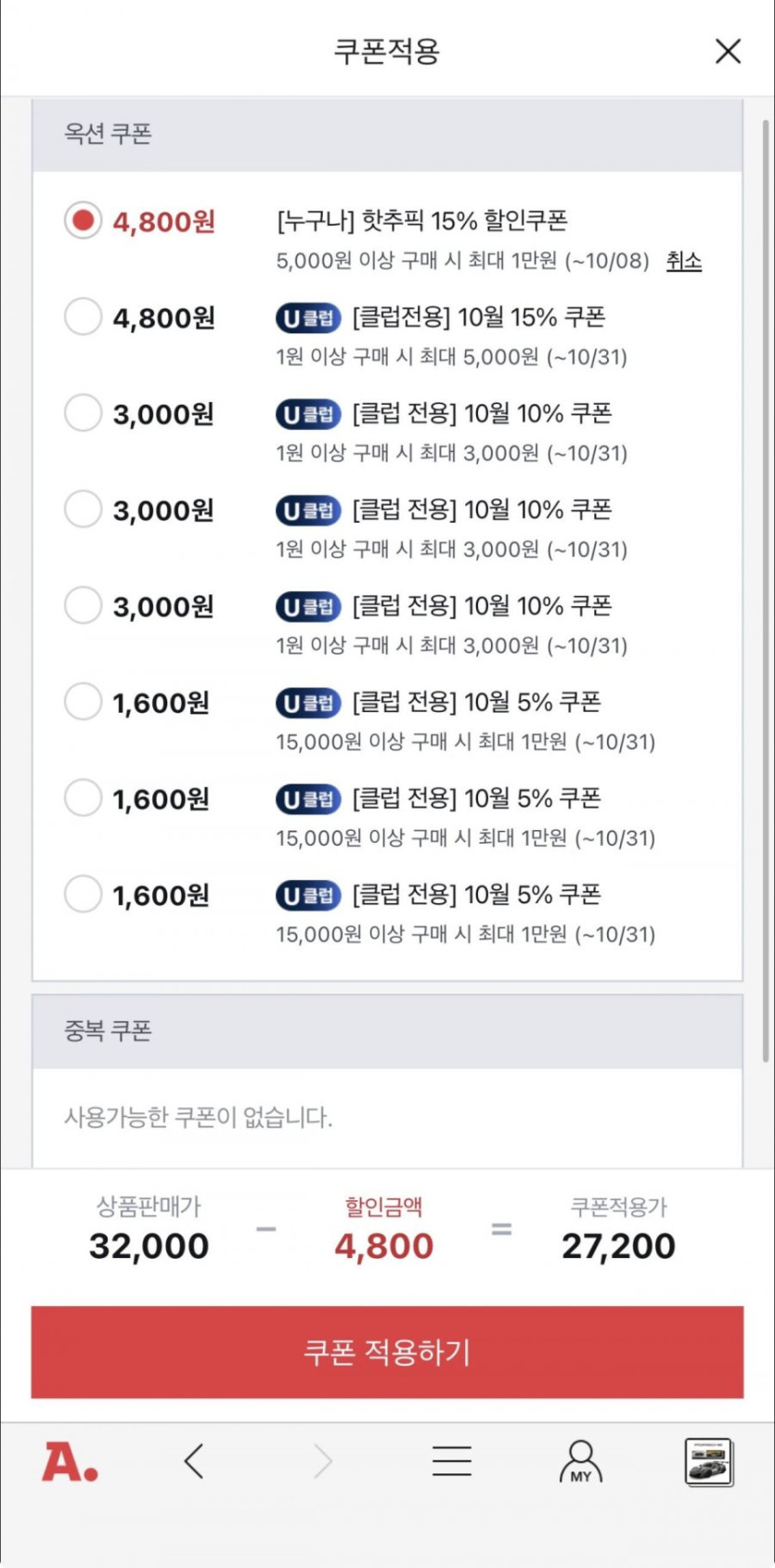Close the 쿠폰적용 coupon dialog
The height and width of the screenshot is (1568, 775).
pos(729,51)
